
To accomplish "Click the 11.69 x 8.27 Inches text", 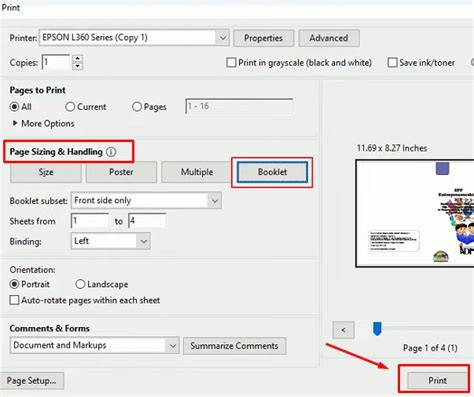I will [x=392, y=148].
